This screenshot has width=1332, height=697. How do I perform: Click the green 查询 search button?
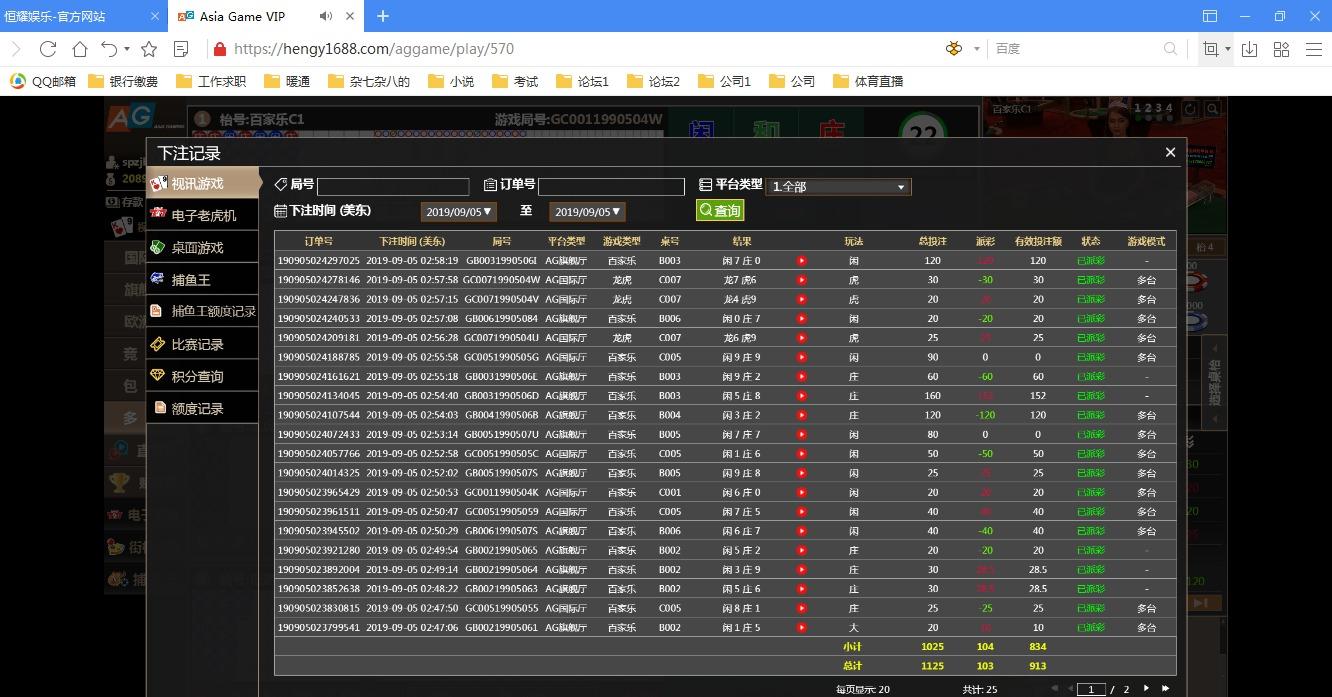(720, 211)
